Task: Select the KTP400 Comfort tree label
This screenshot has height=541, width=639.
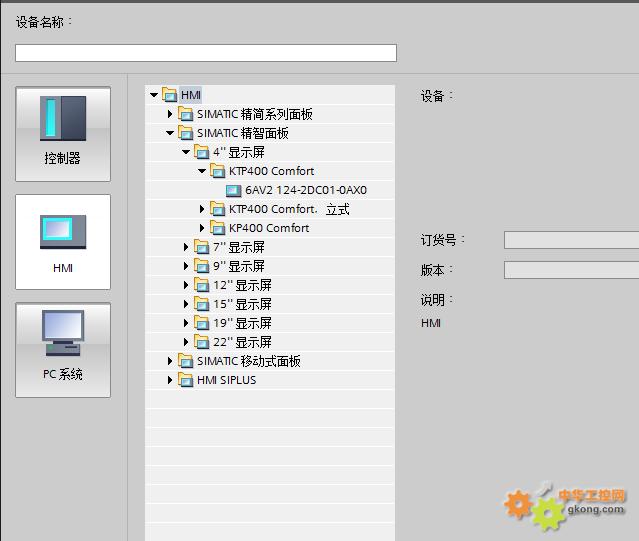Action: pyautogui.click(x=271, y=171)
